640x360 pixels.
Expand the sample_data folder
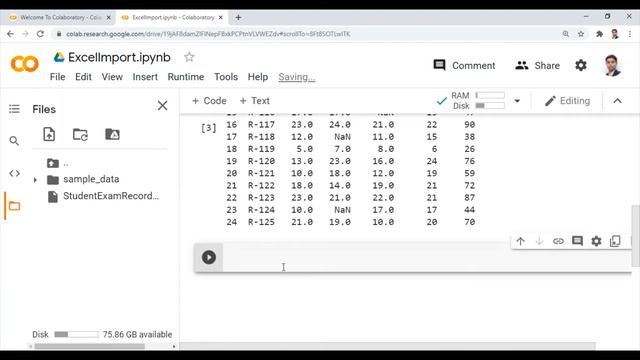[35, 180]
